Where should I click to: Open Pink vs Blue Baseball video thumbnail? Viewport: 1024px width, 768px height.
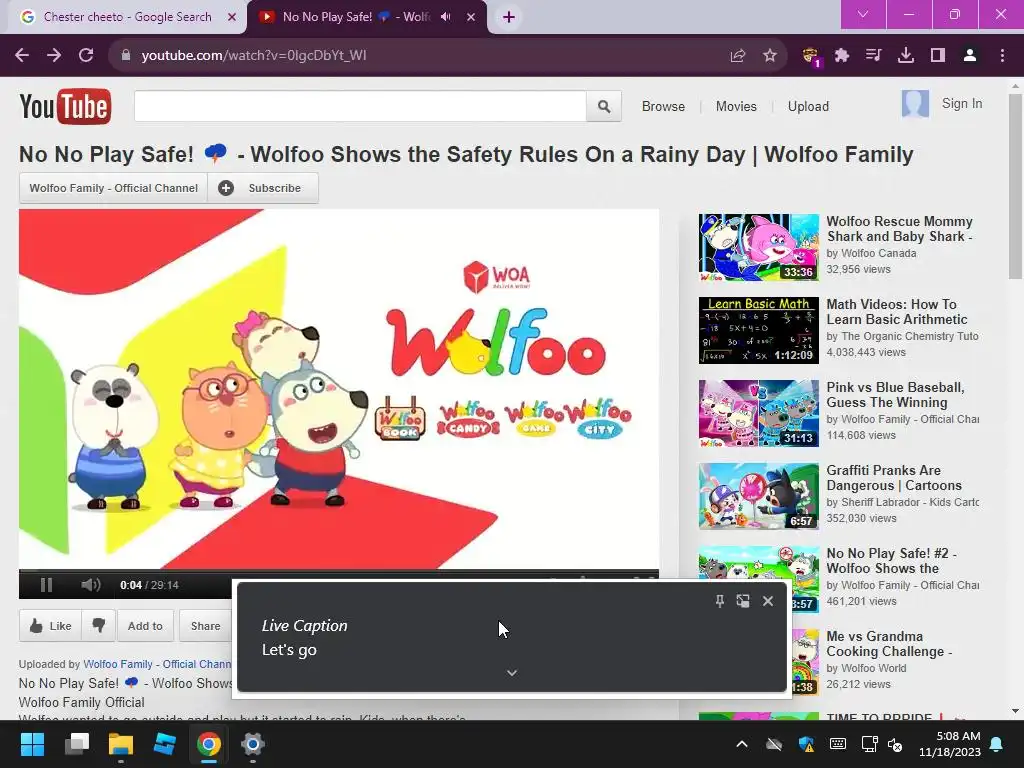pos(758,413)
